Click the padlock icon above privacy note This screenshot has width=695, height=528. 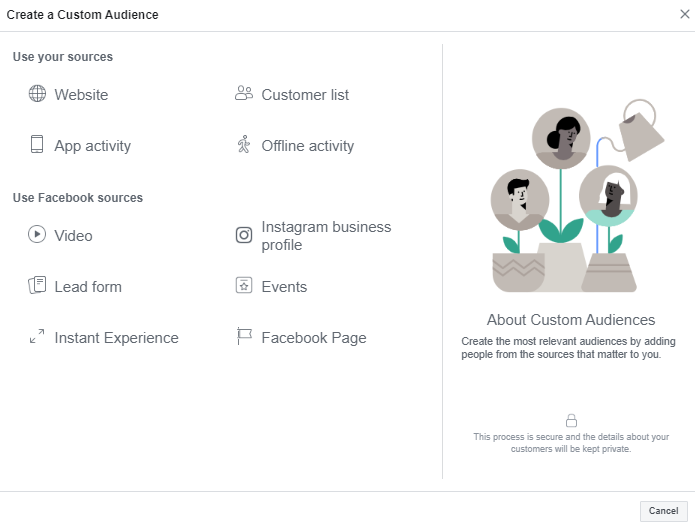(x=571, y=421)
